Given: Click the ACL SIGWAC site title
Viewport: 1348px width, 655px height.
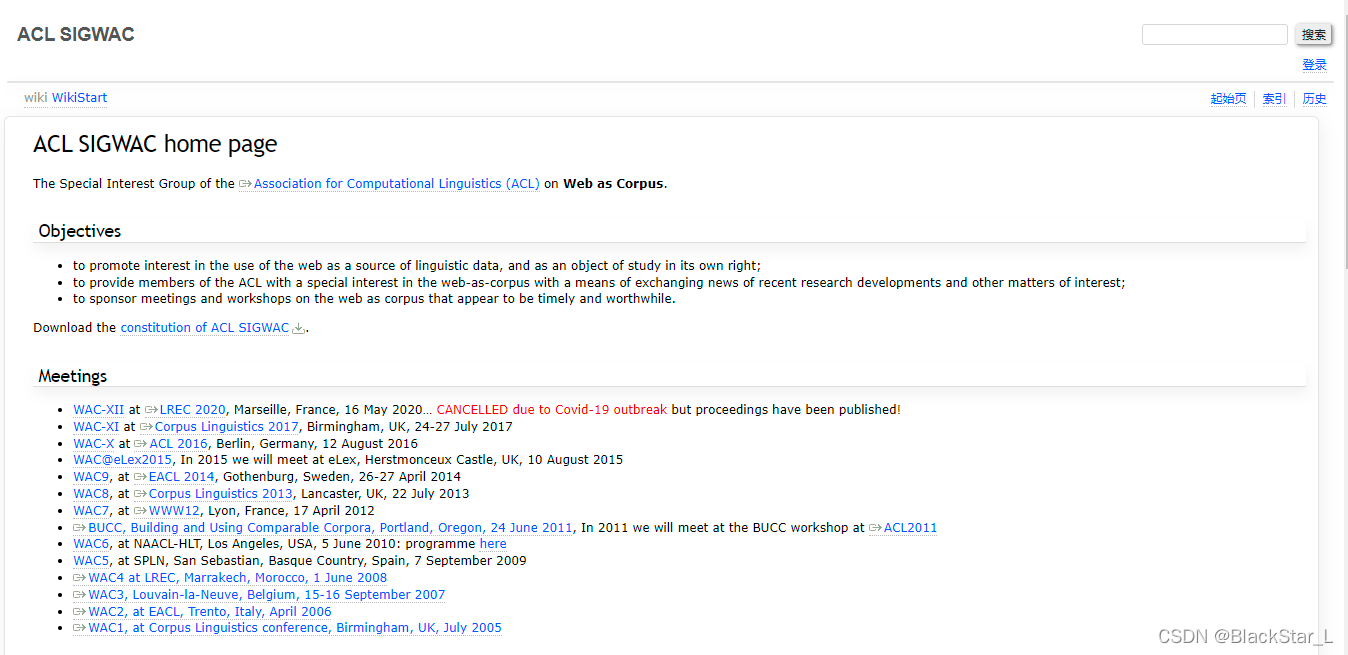Looking at the screenshot, I should tap(76, 35).
